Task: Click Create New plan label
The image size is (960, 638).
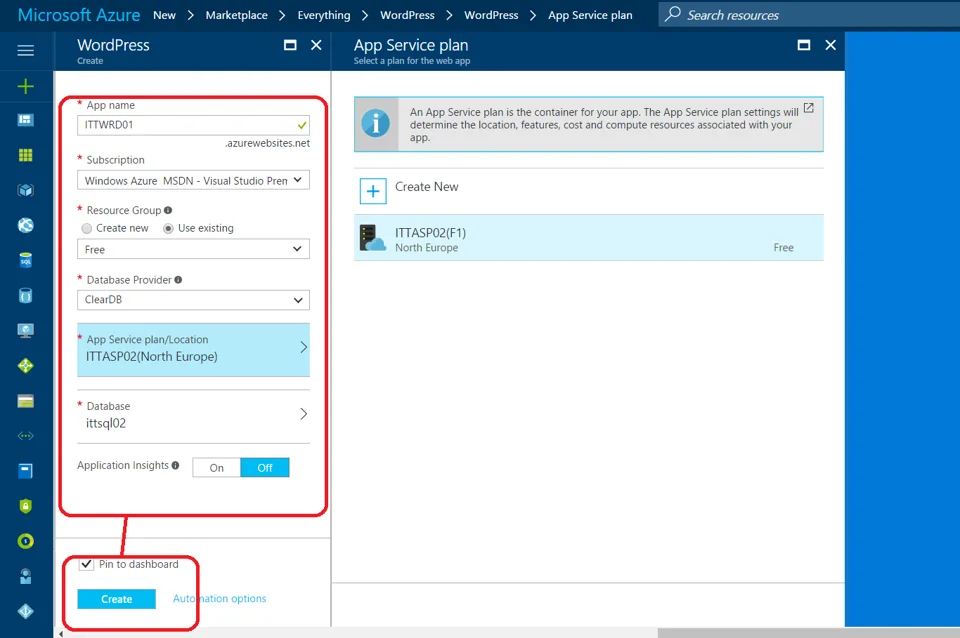Action: 427,187
